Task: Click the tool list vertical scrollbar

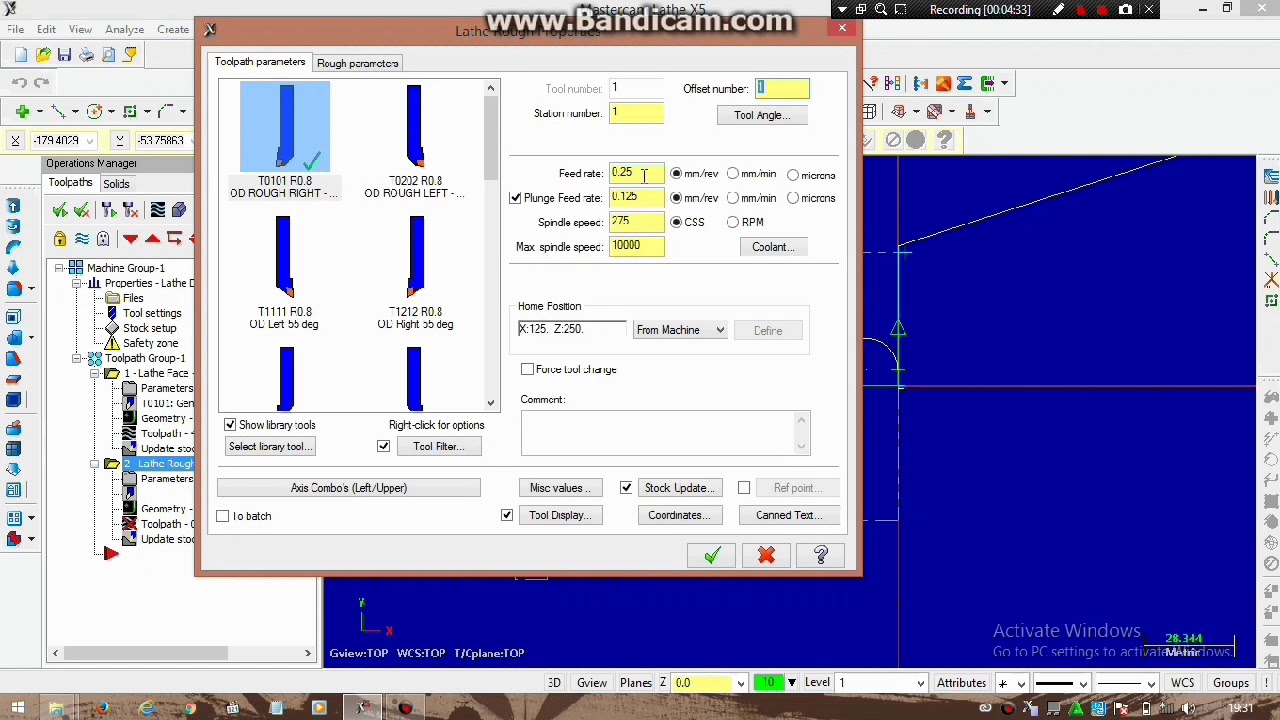Action: [490, 245]
